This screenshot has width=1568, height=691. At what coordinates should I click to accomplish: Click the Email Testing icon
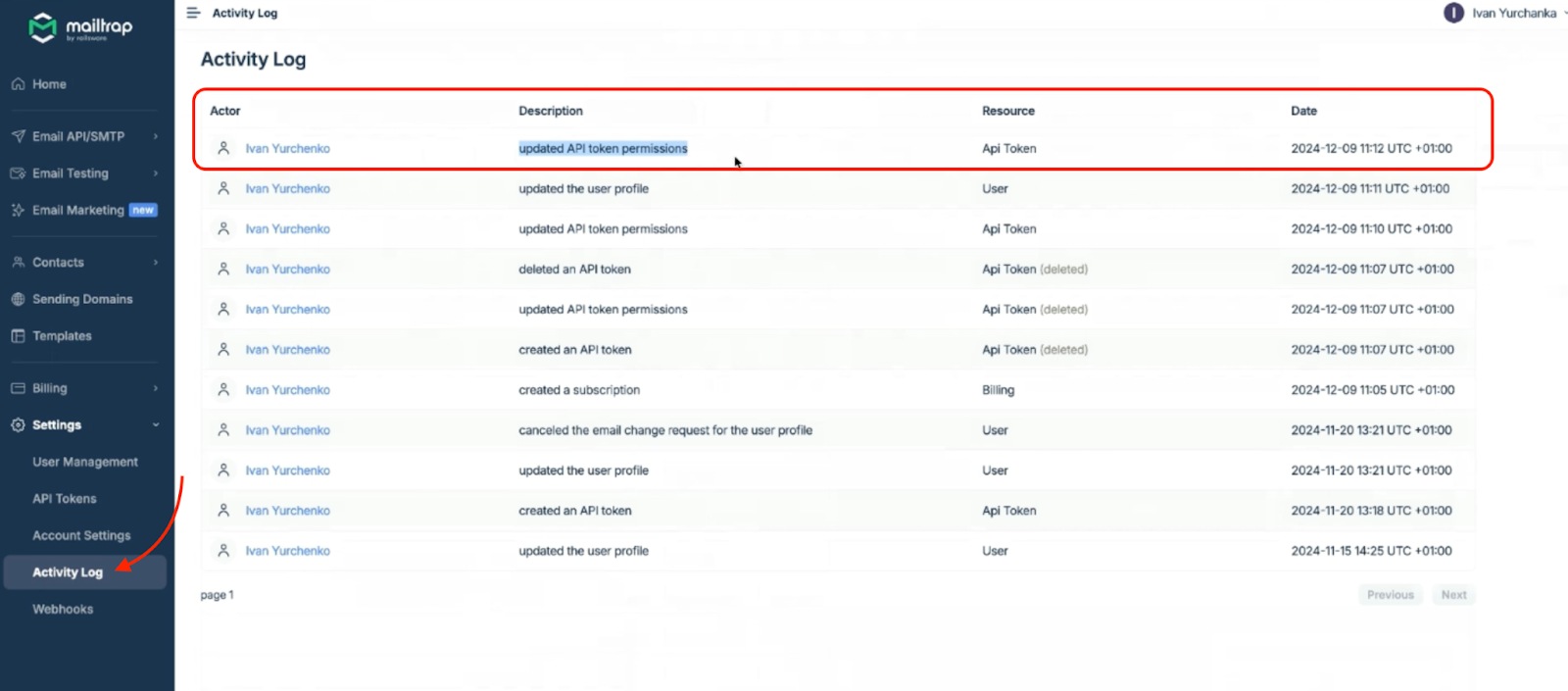point(18,173)
